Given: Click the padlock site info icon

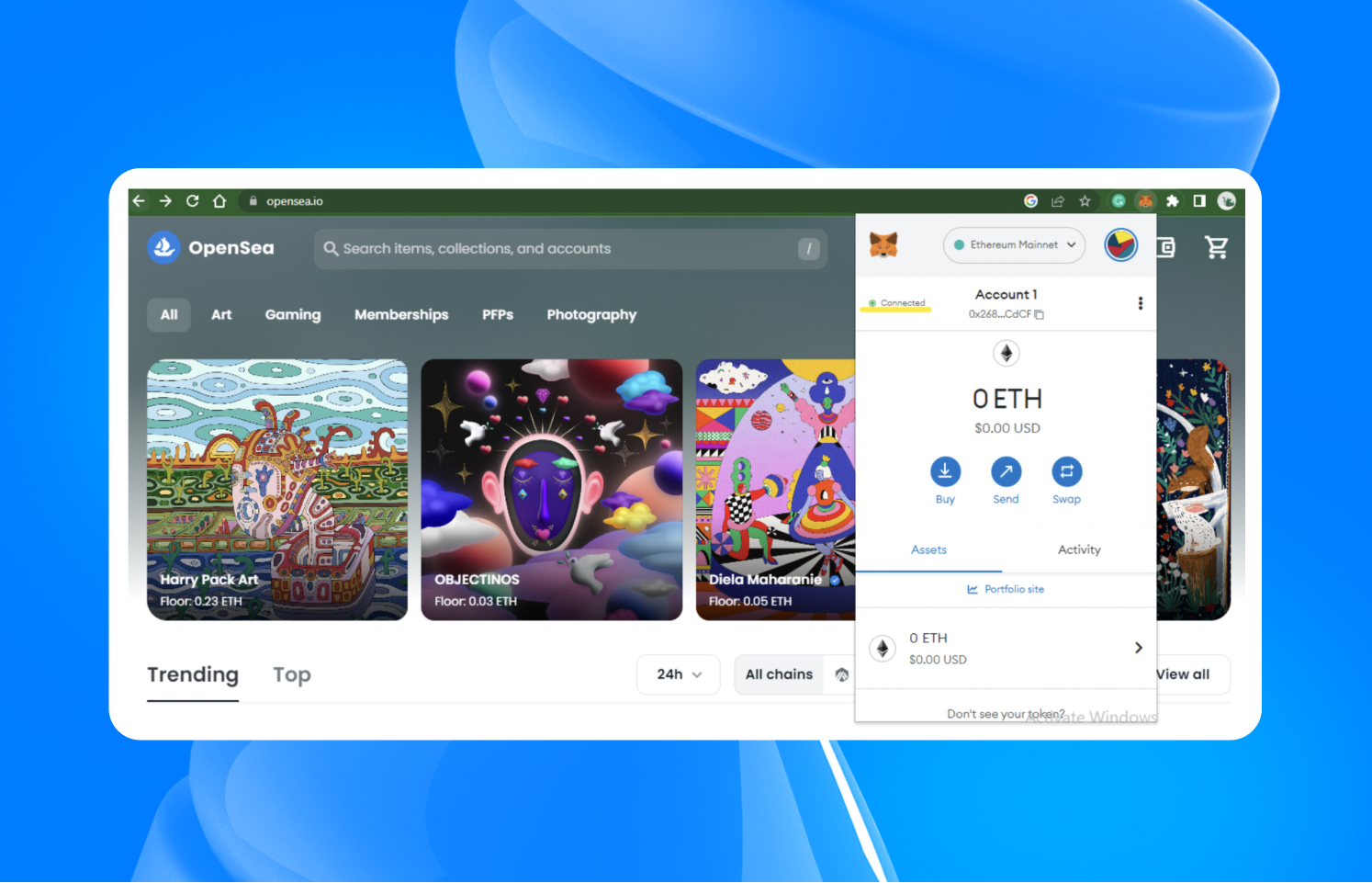Looking at the screenshot, I should (253, 201).
